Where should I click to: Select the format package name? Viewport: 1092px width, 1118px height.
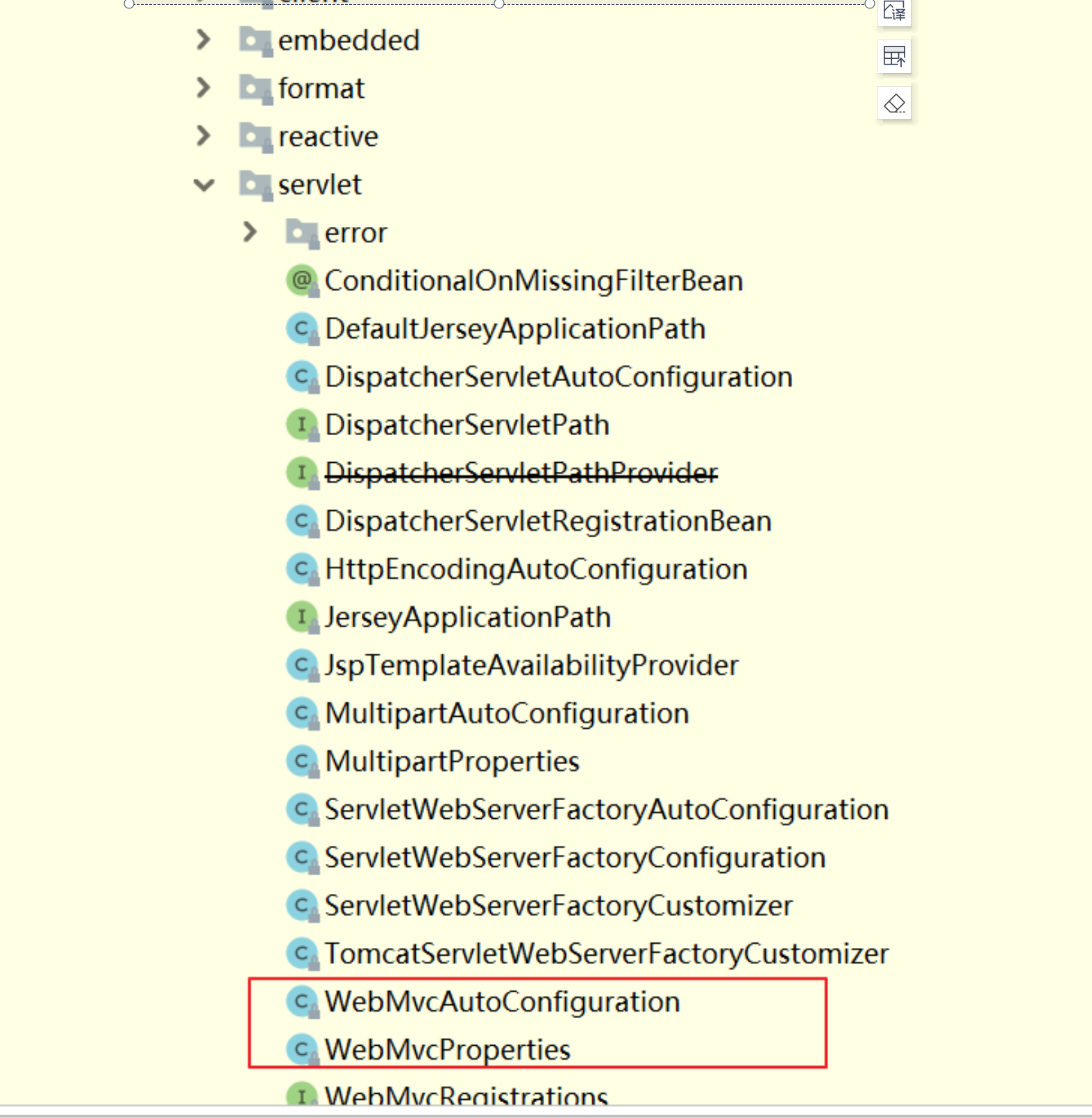(x=321, y=88)
